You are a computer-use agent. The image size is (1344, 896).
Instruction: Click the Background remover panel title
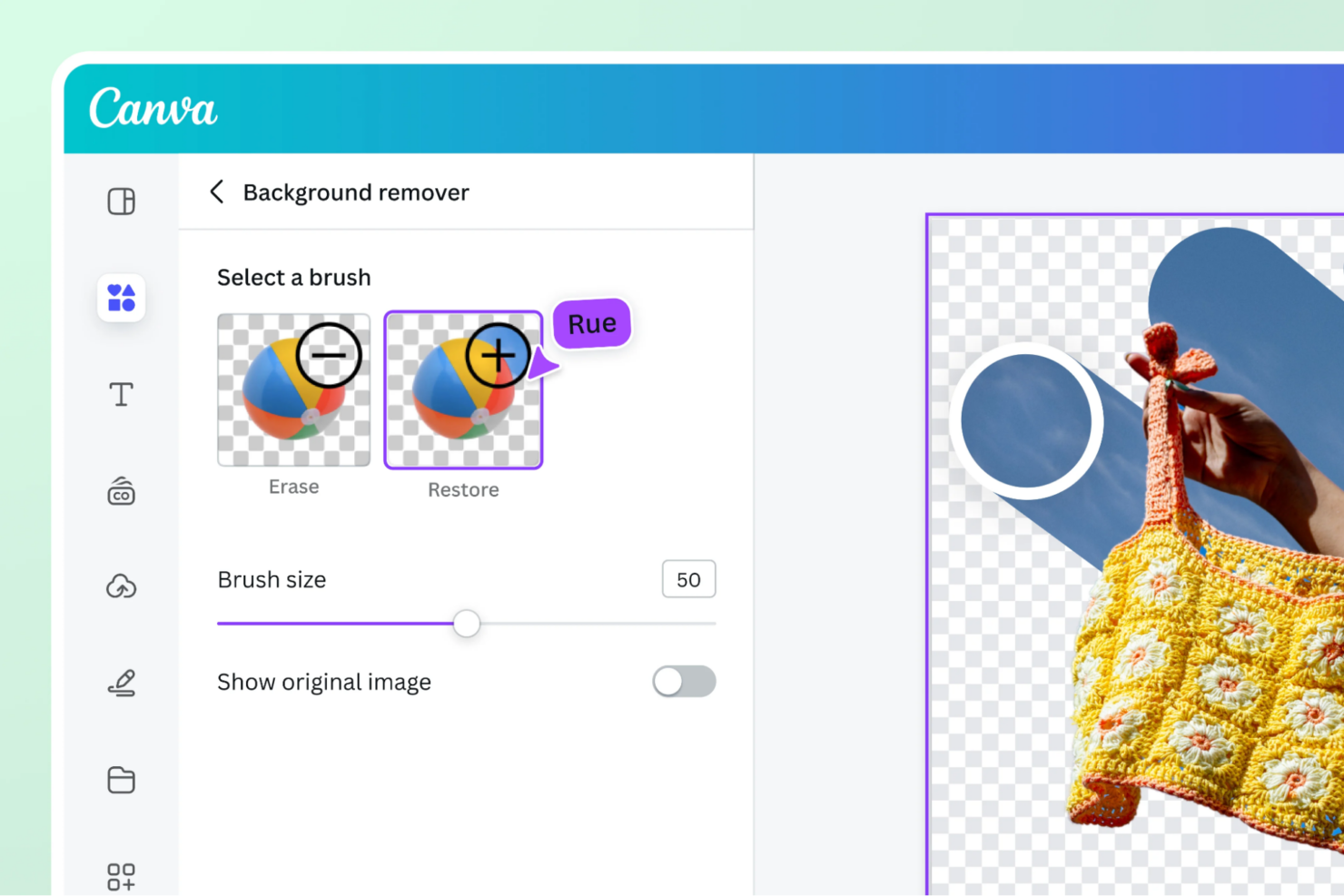[356, 192]
